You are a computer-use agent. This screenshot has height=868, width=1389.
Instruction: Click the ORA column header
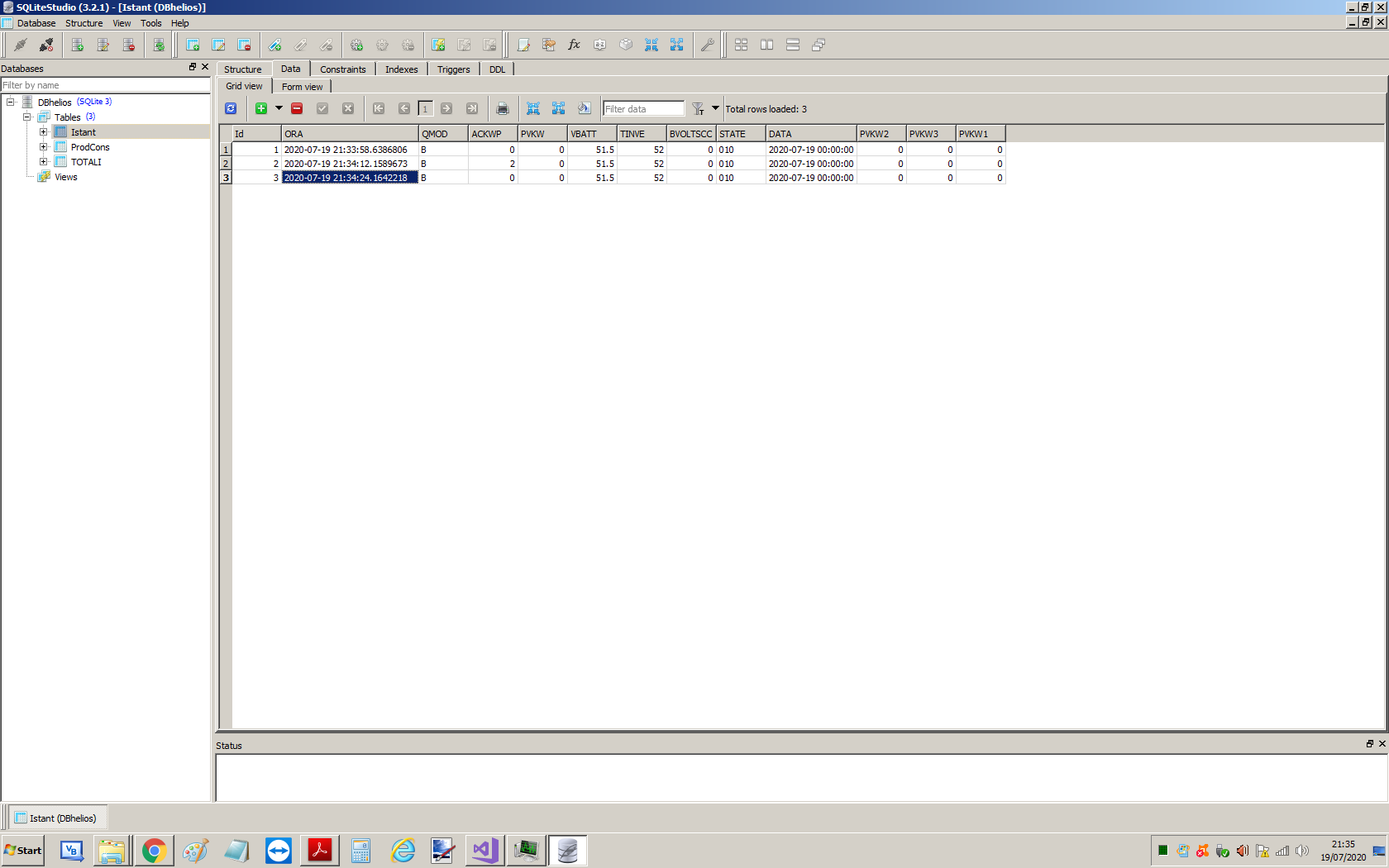(349, 134)
